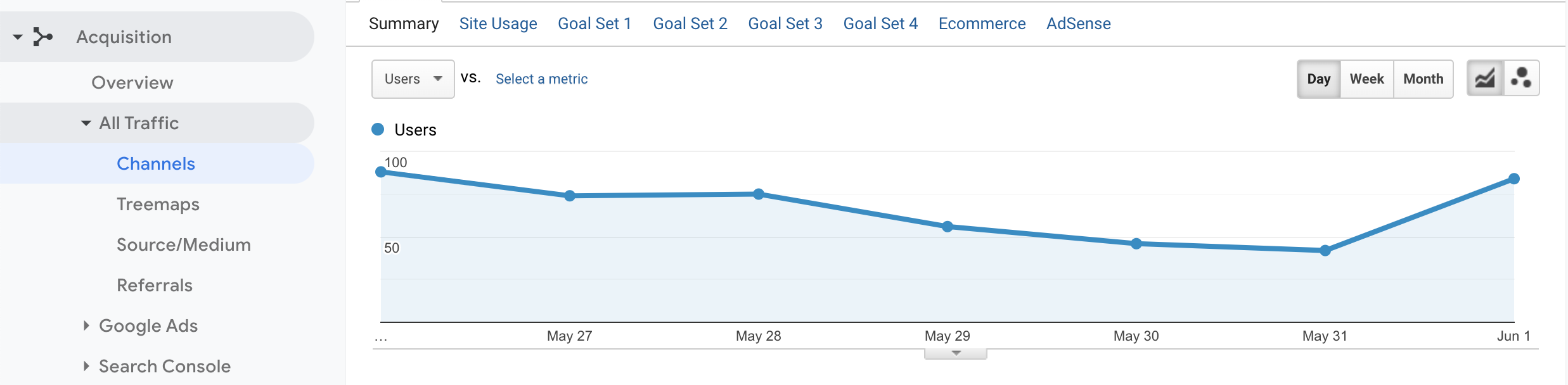Switch to the Ecommerce tab
The height and width of the screenshot is (385, 1568).
point(982,23)
